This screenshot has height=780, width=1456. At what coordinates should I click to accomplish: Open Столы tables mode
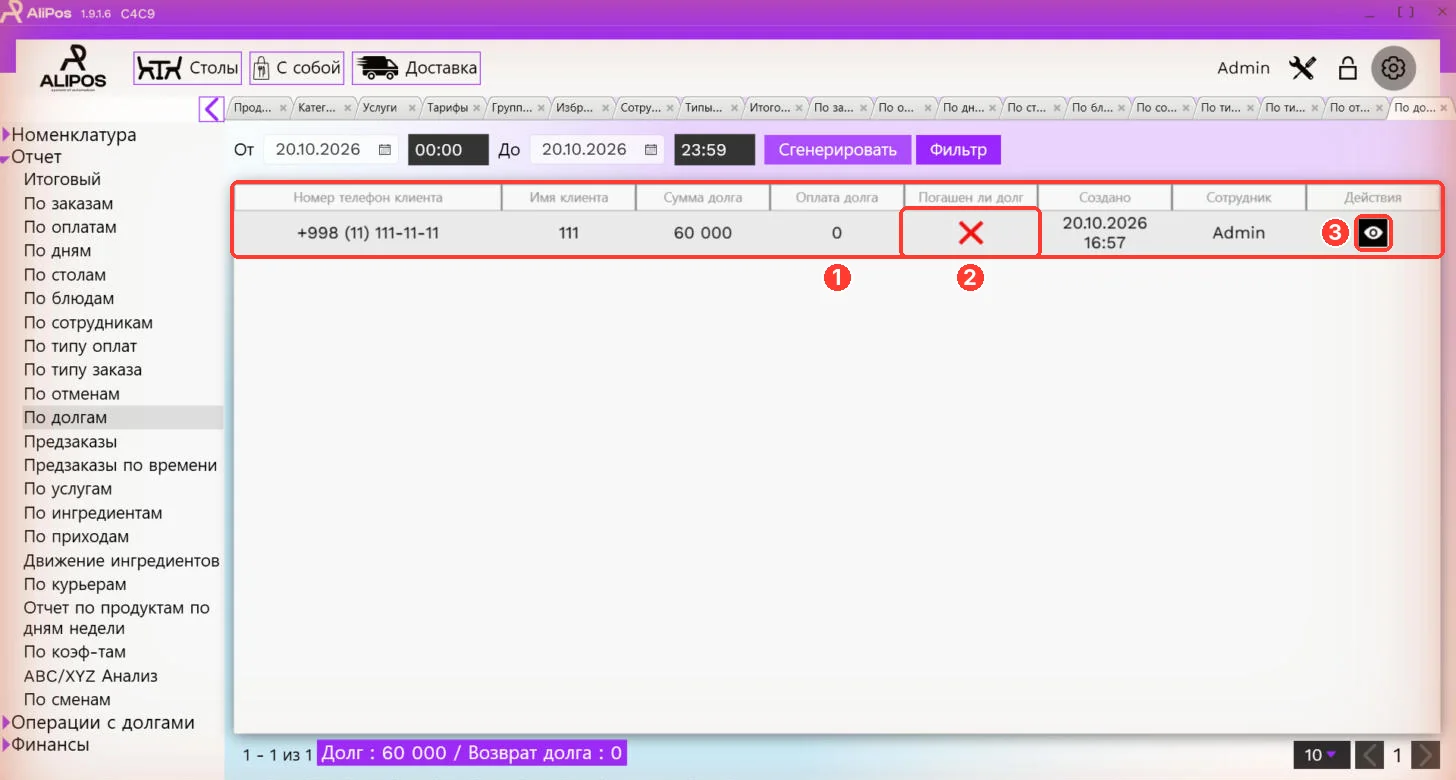tap(188, 68)
